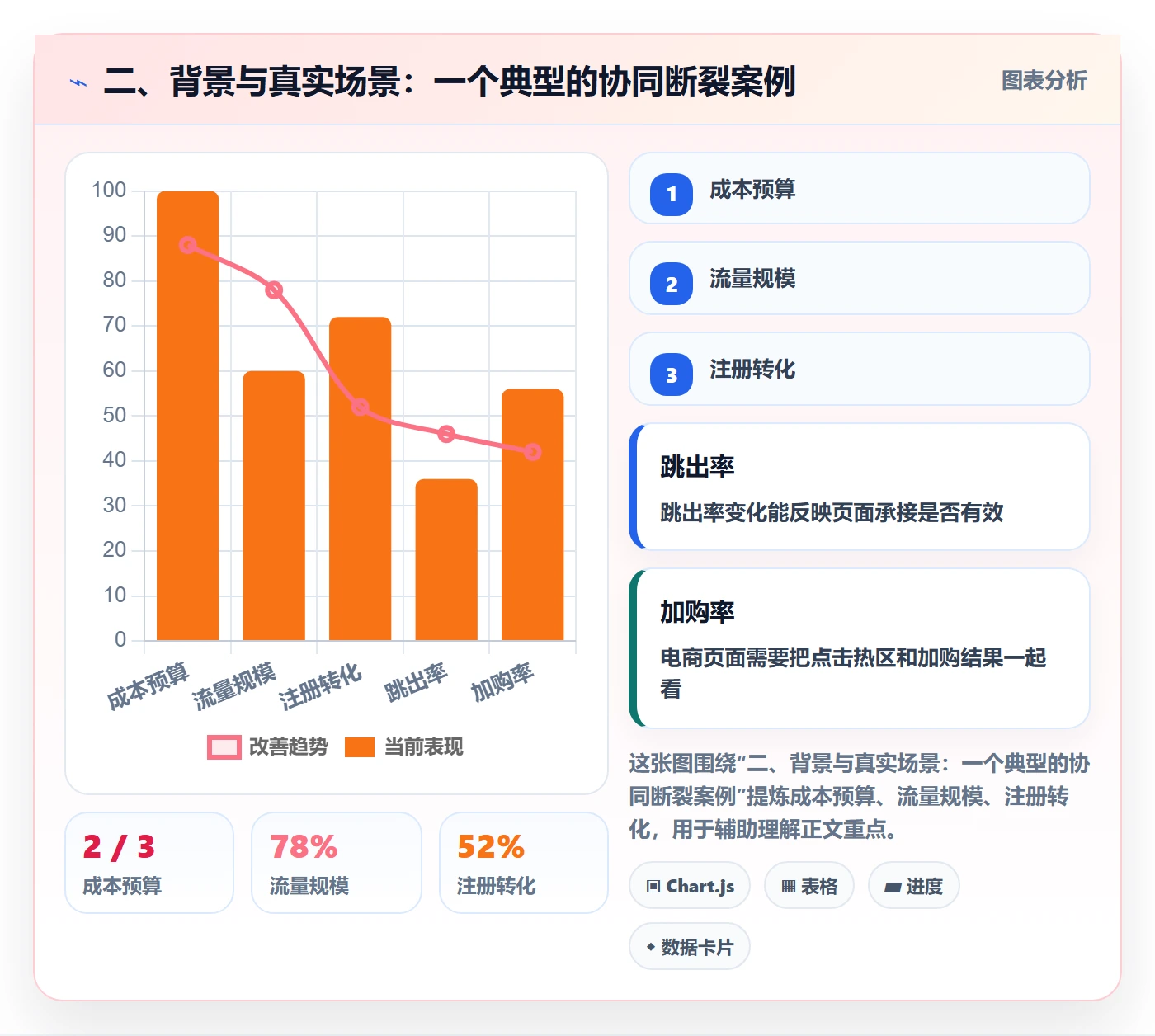The width and height of the screenshot is (1155, 1036).
Task: Open the 跳出率 info card
Action: pos(860,487)
